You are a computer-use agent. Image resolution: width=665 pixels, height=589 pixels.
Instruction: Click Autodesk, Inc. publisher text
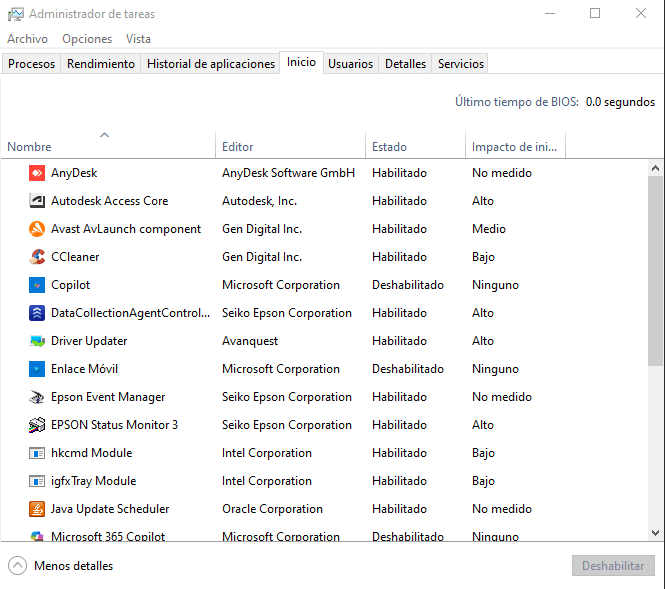pyautogui.click(x=259, y=201)
